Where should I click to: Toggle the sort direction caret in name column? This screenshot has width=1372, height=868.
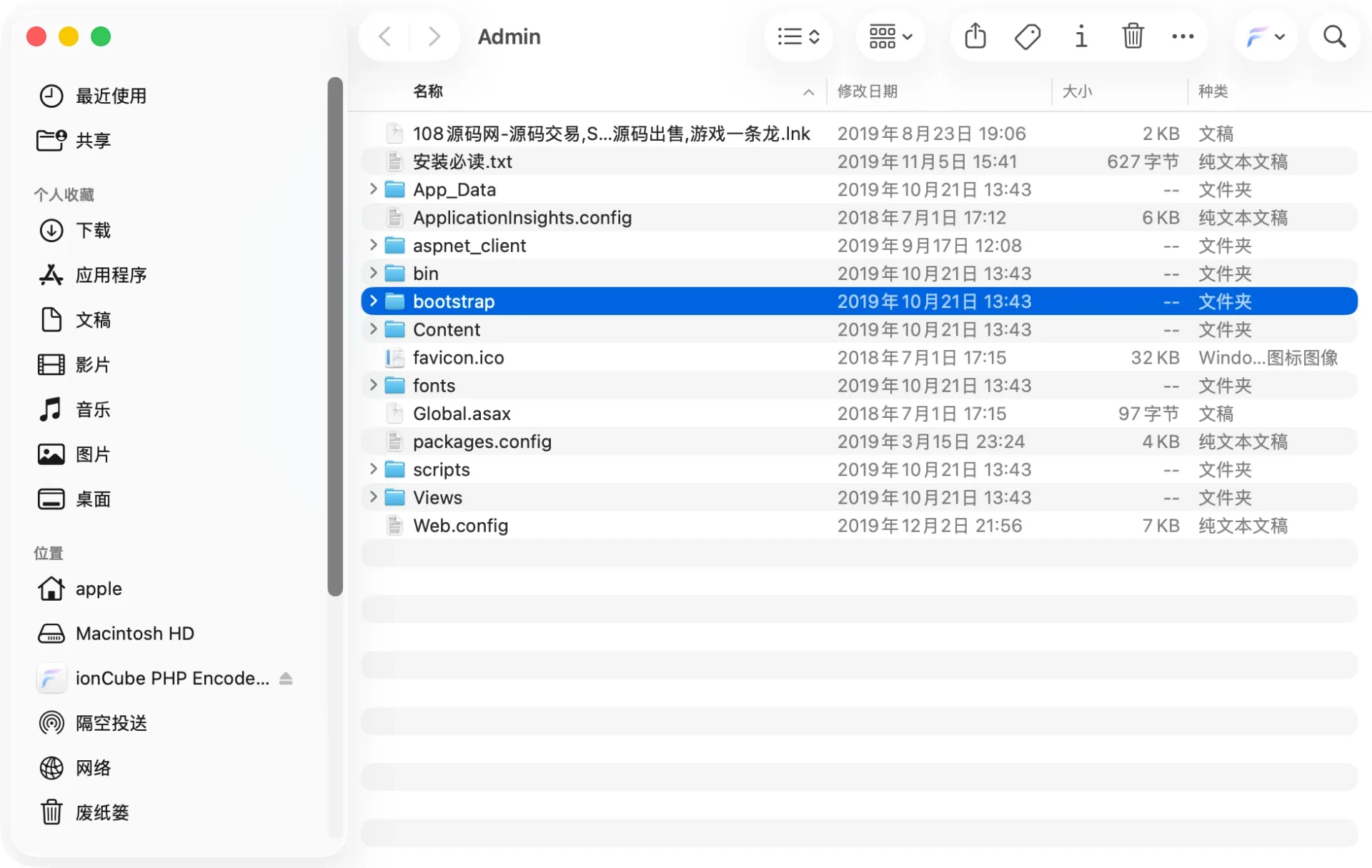pyautogui.click(x=808, y=92)
